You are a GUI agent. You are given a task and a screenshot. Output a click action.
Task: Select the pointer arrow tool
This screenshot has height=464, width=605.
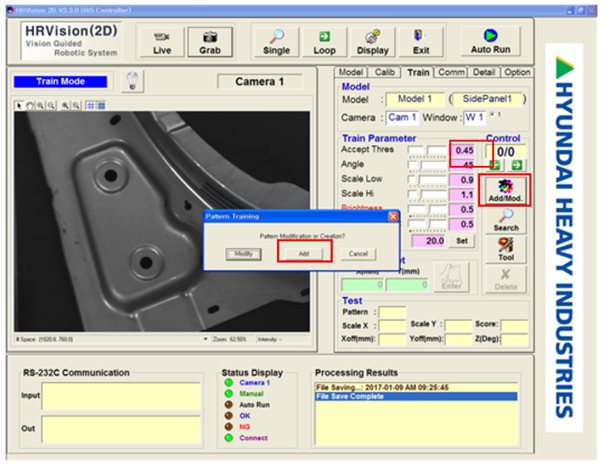[x=19, y=105]
